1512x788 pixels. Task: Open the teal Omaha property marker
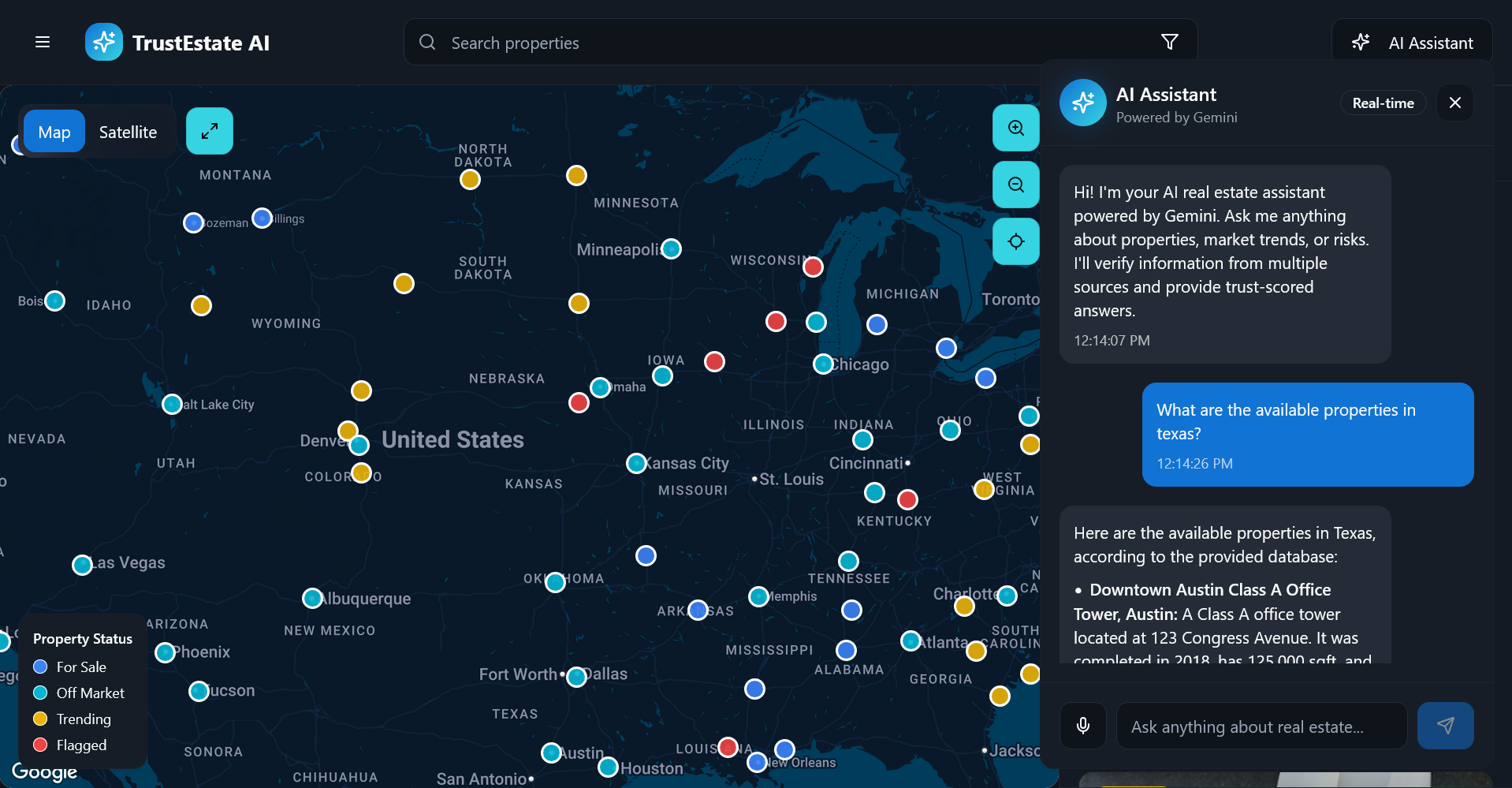coord(600,387)
